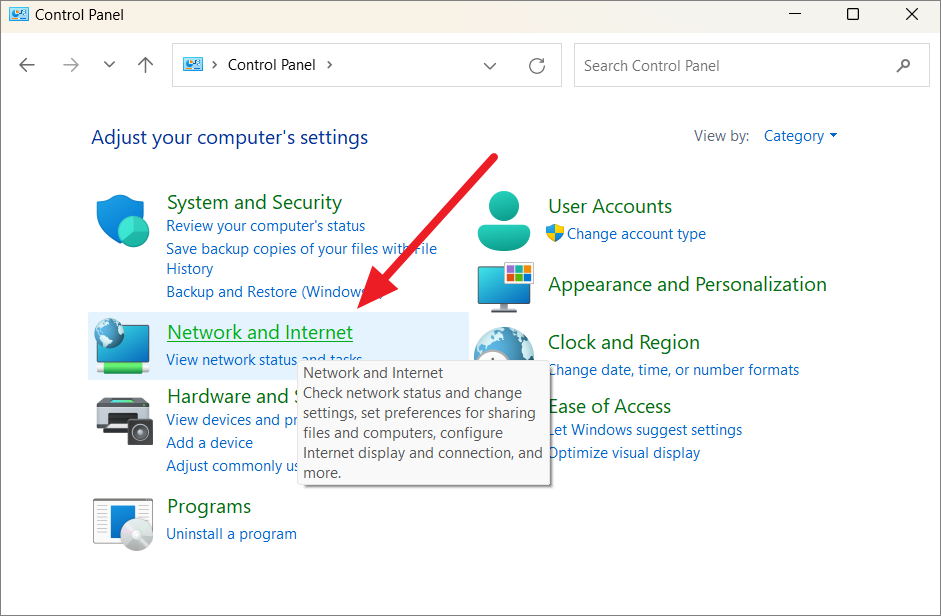Click the Programs category icon
941x616 pixels.
point(122,523)
